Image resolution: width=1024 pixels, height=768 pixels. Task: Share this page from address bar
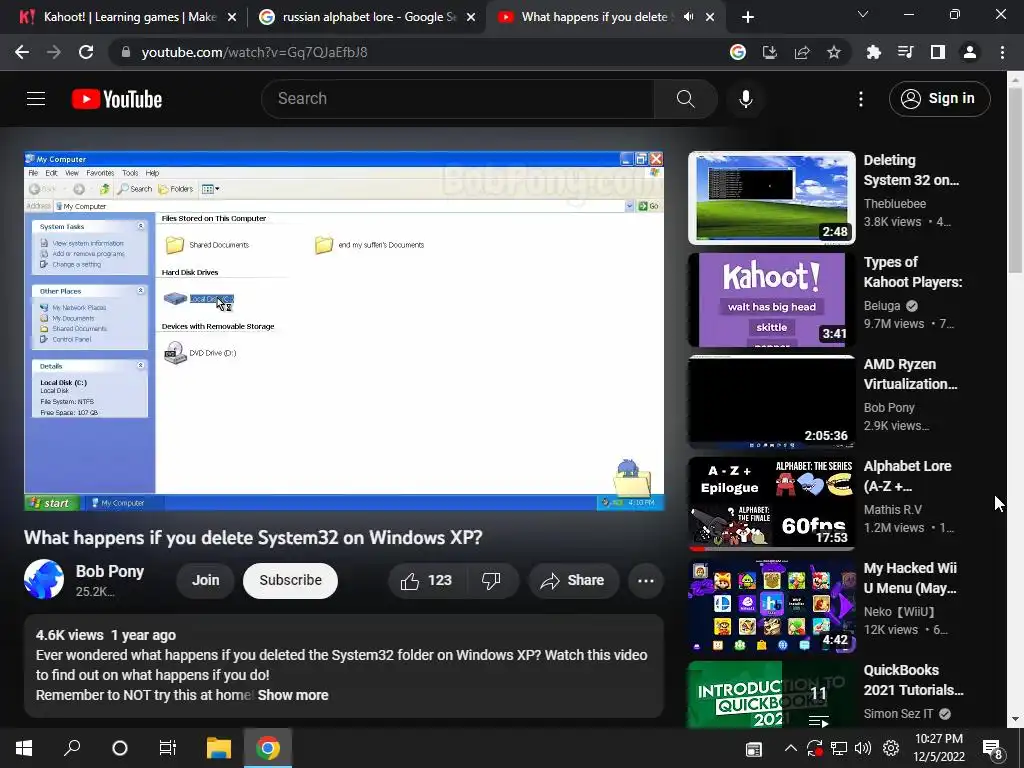tap(802, 52)
